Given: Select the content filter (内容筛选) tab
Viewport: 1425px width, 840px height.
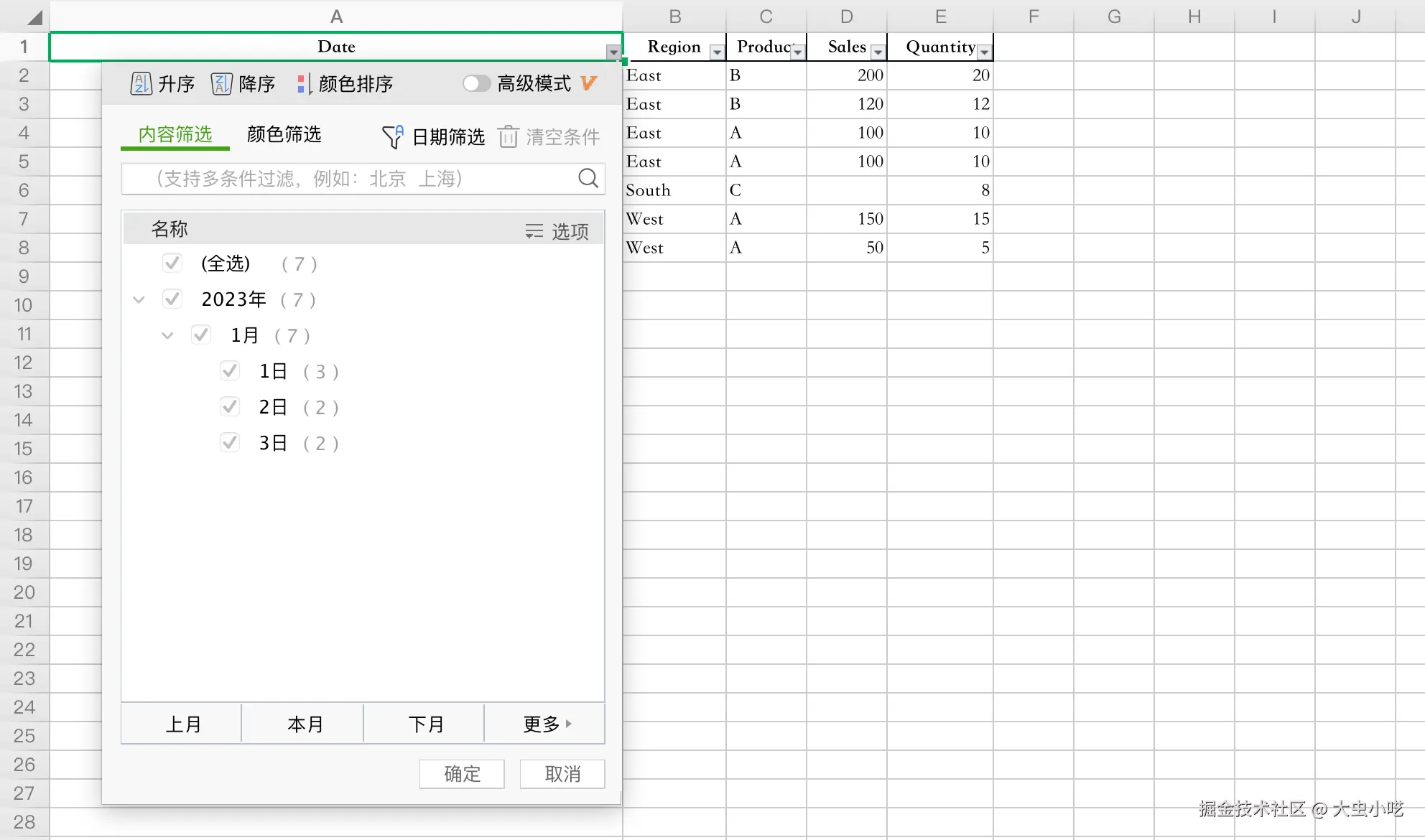Looking at the screenshot, I should click(x=175, y=135).
